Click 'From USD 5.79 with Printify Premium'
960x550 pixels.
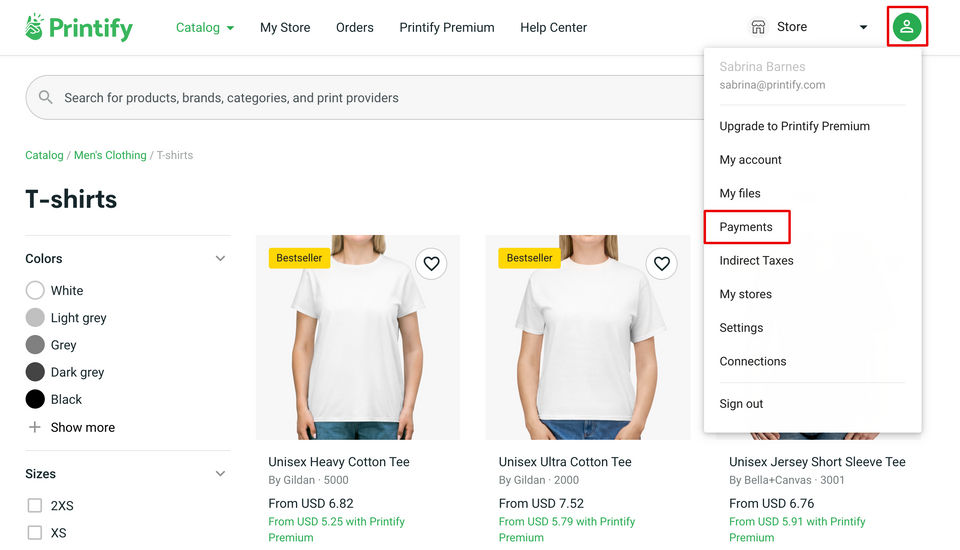[x=567, y=529]
